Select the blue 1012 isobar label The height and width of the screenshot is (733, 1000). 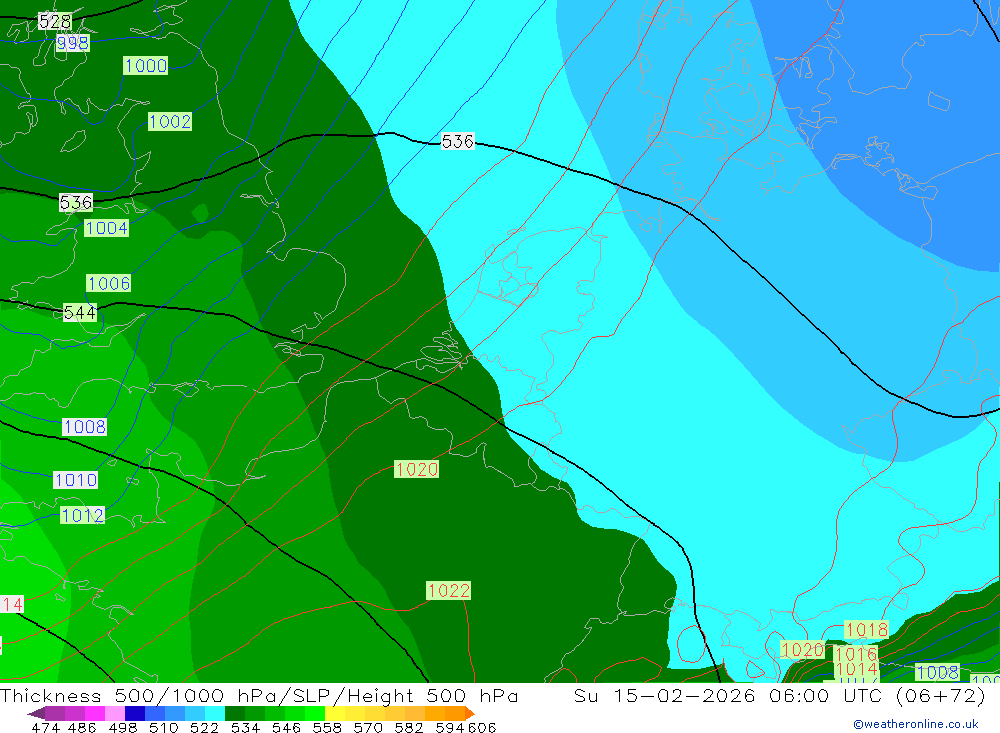point(82,515)
